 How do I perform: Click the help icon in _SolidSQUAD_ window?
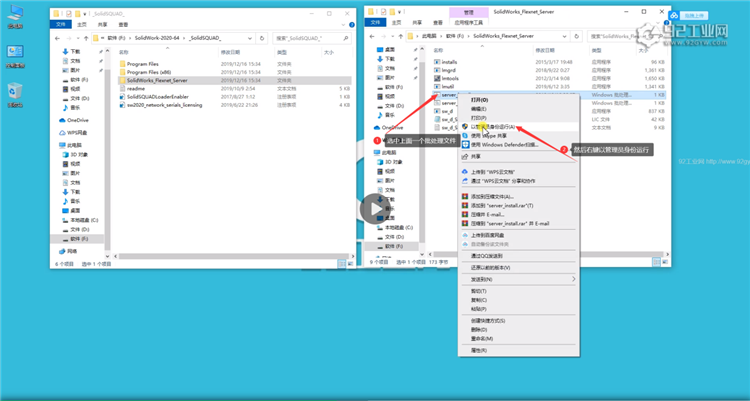352,24
